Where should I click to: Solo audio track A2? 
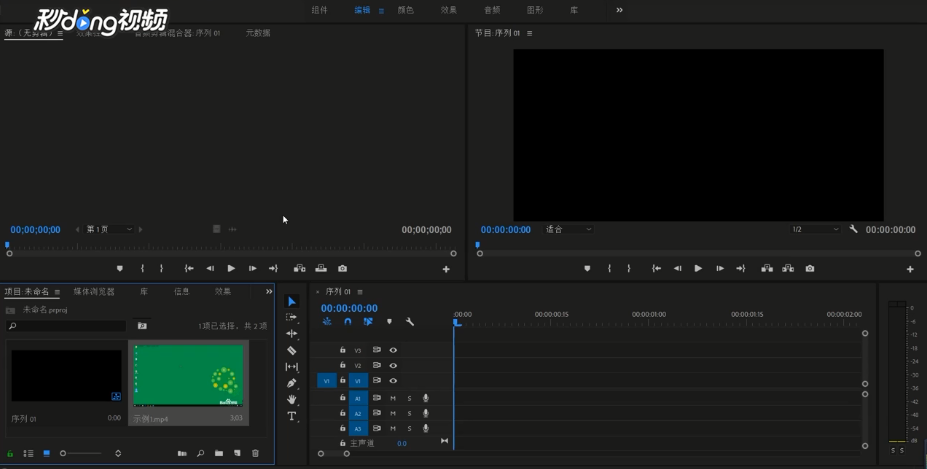tap(409, 413)
